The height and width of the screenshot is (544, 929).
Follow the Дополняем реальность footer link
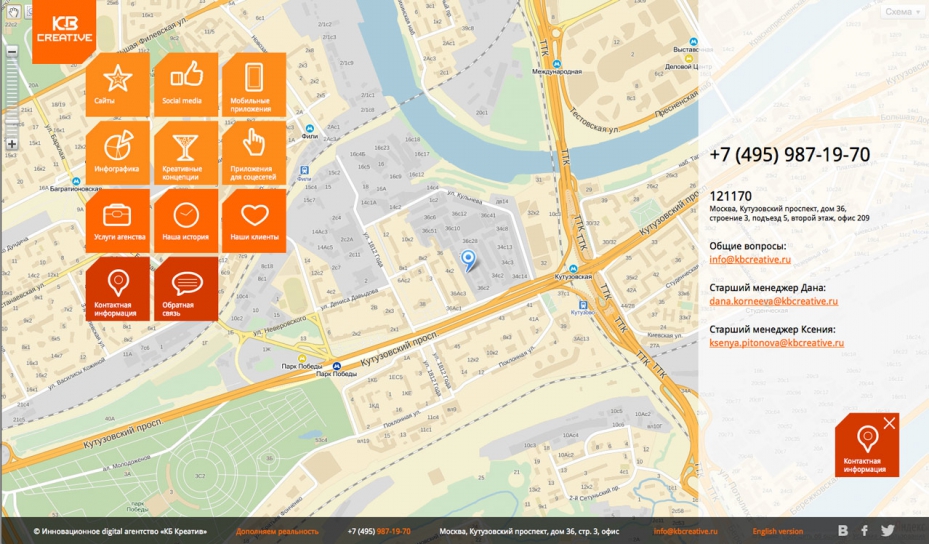(x=277, y=532)
